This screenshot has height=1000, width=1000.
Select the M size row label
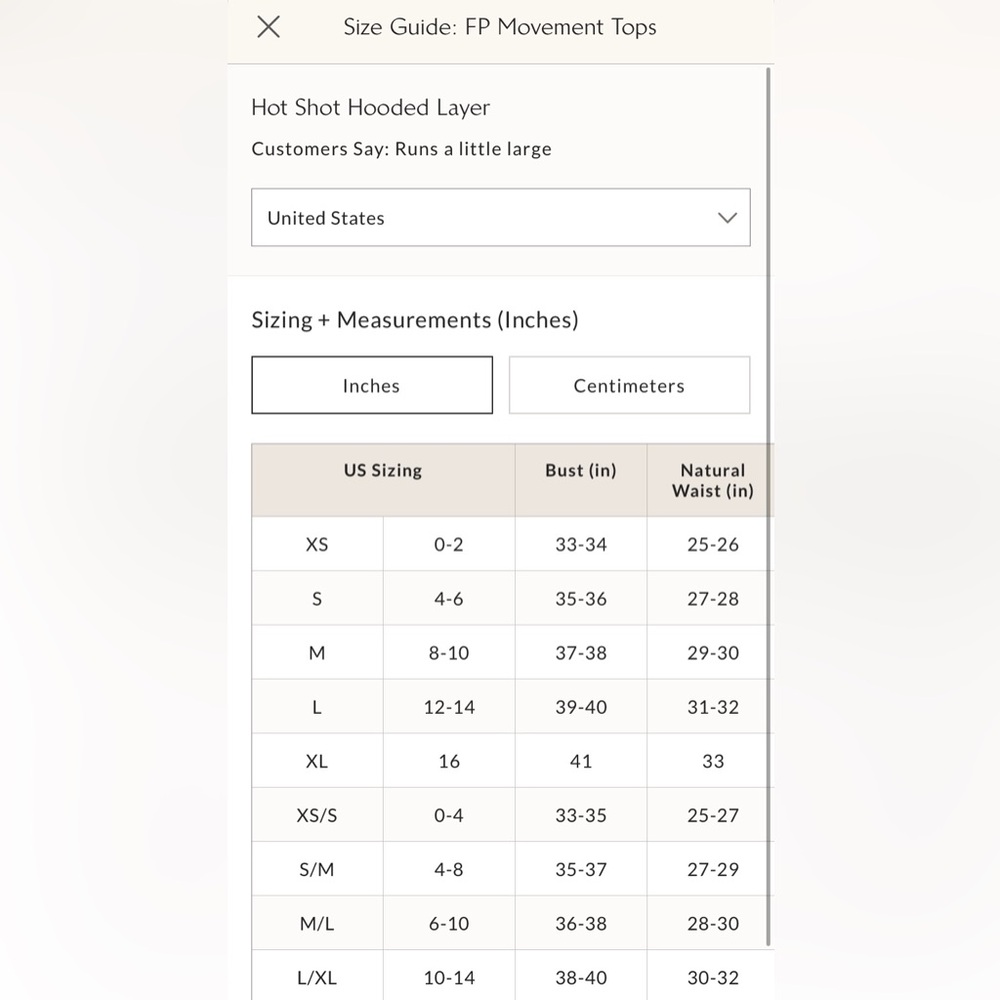click(317, 653)
